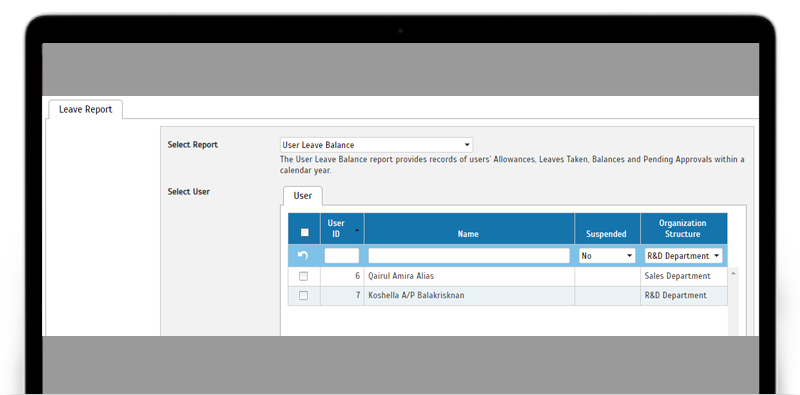Click the Name filter input field

click(469, 256)
